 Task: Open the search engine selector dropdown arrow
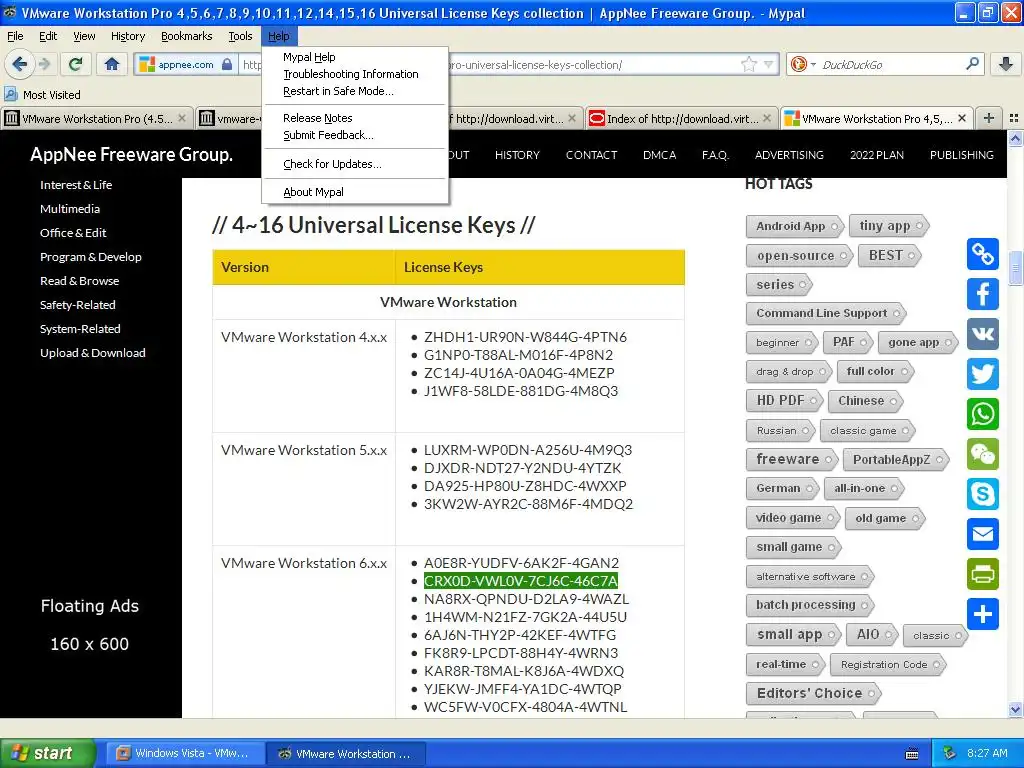coord(813,64)
